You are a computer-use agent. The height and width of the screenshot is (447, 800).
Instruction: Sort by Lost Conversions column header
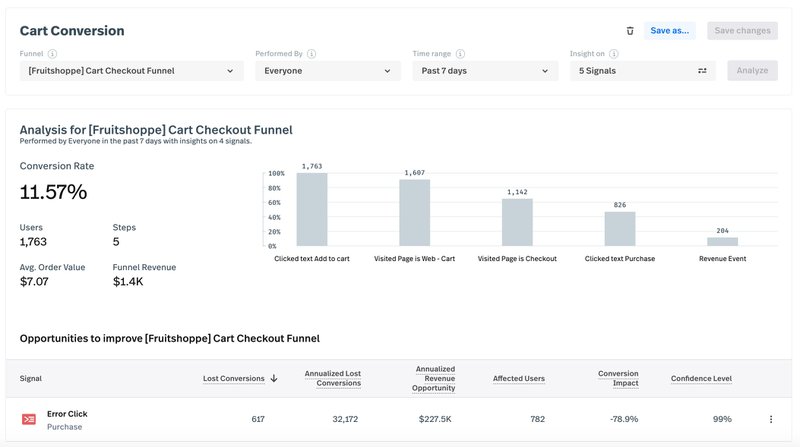point(240,379)
